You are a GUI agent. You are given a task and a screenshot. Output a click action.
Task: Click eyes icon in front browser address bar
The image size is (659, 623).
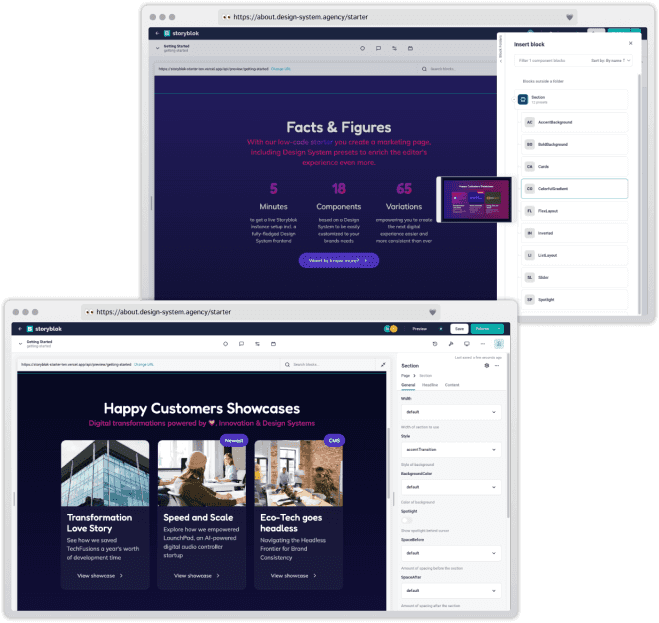pos(89,312)
